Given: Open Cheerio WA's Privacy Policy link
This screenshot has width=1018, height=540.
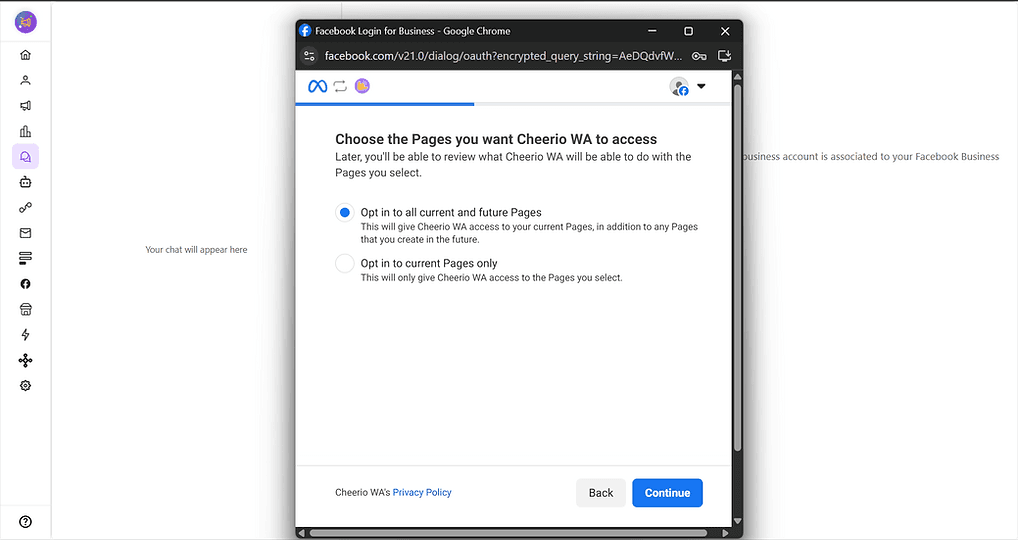Looking at the screenshot, I should [x=422, y=493].
